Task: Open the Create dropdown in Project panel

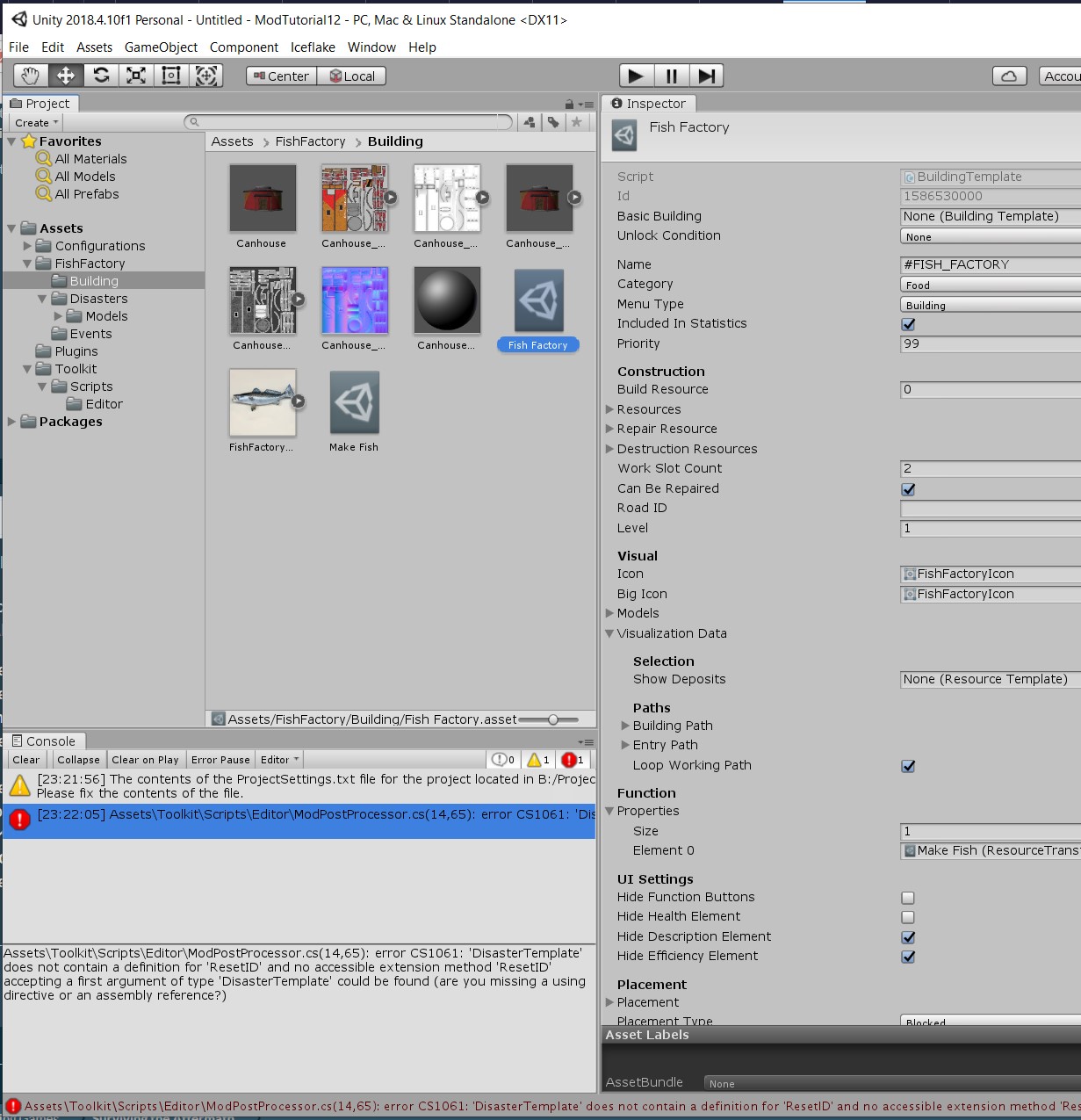Action: point(36,123)
